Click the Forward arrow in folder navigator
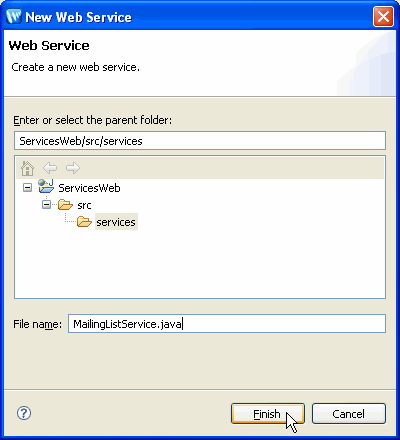The height and width of the screenshot is (440, 400). pyautogui.click(x=73, y=168)
